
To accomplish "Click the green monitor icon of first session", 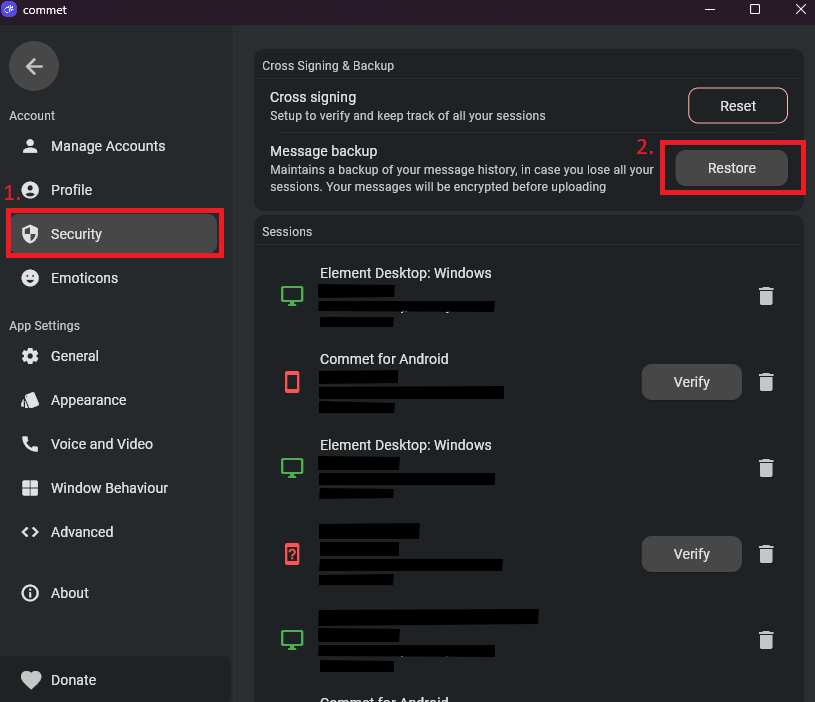I will [x=292, y=296].
